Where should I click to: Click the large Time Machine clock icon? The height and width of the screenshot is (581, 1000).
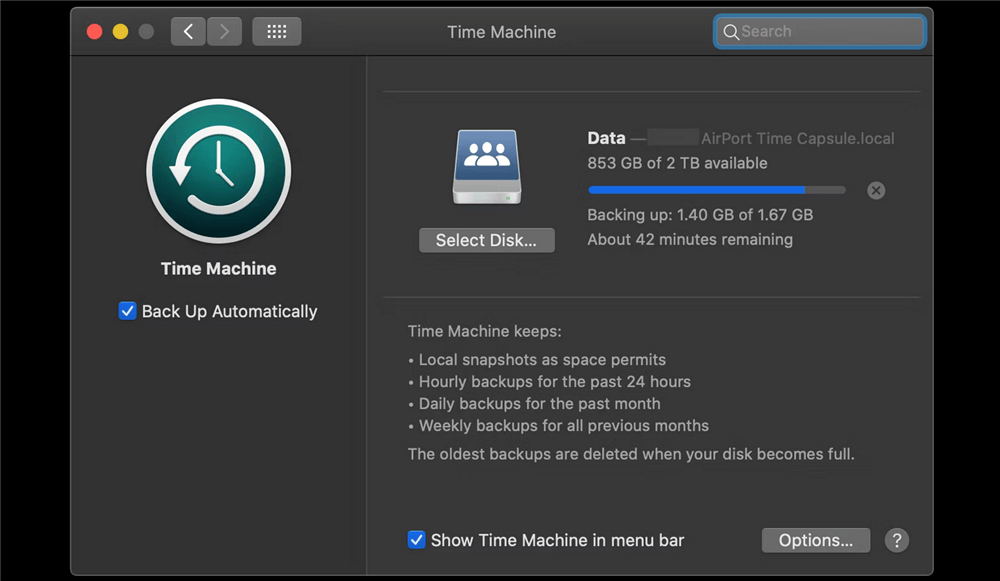(218, 172)
